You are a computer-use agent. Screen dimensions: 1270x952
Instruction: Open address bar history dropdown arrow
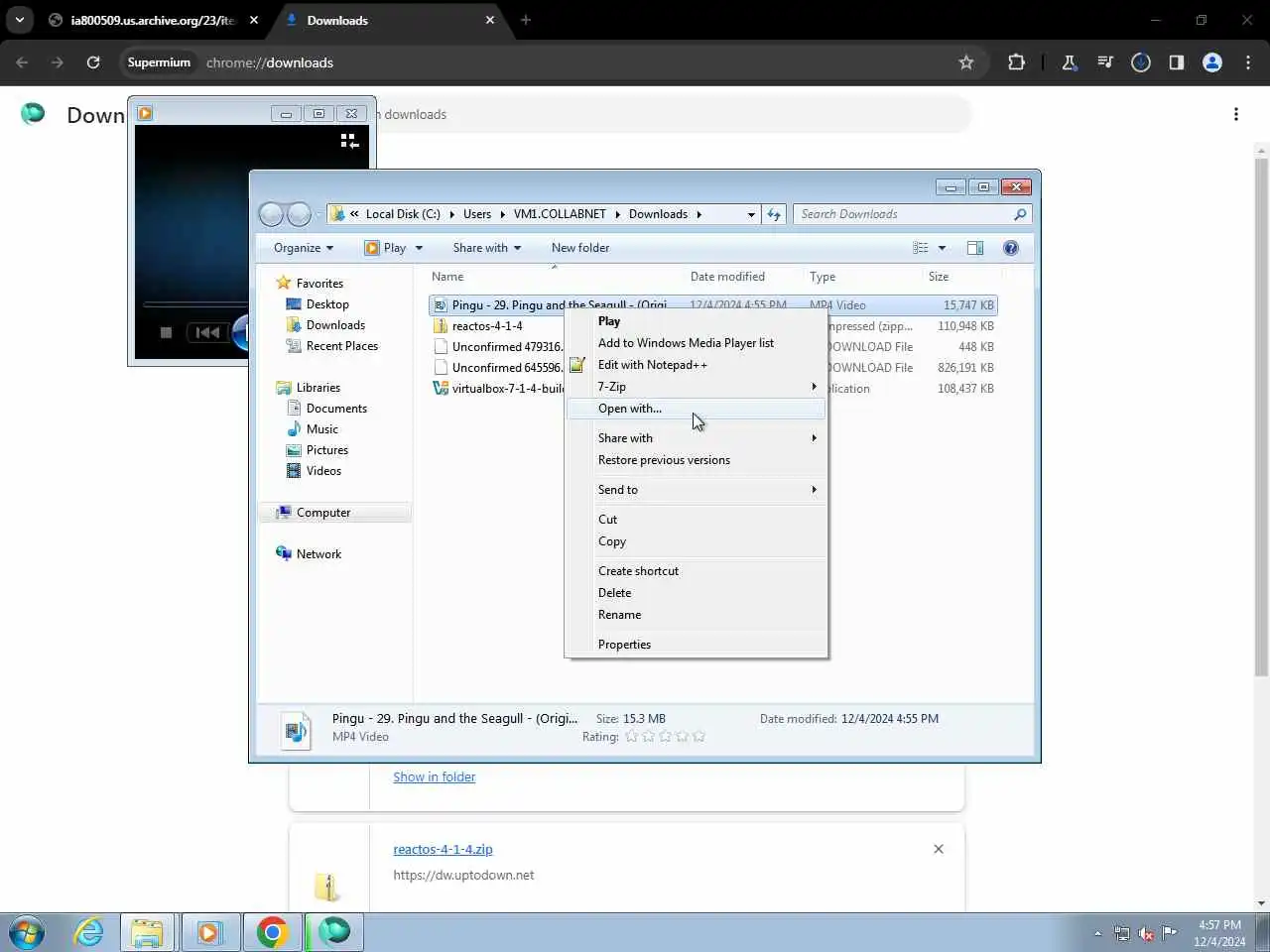751,214
